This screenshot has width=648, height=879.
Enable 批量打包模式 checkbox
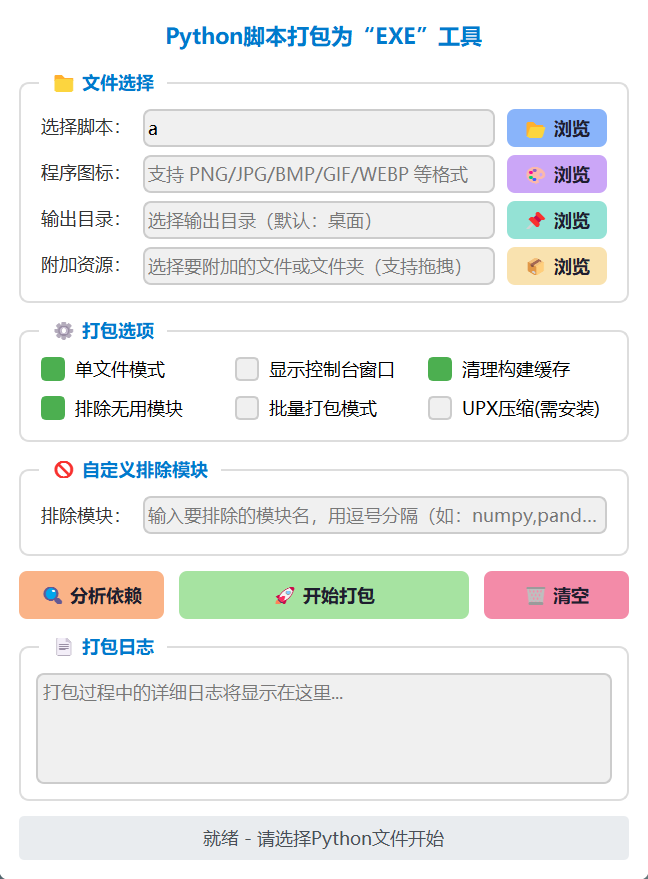(x=247, y=408)
